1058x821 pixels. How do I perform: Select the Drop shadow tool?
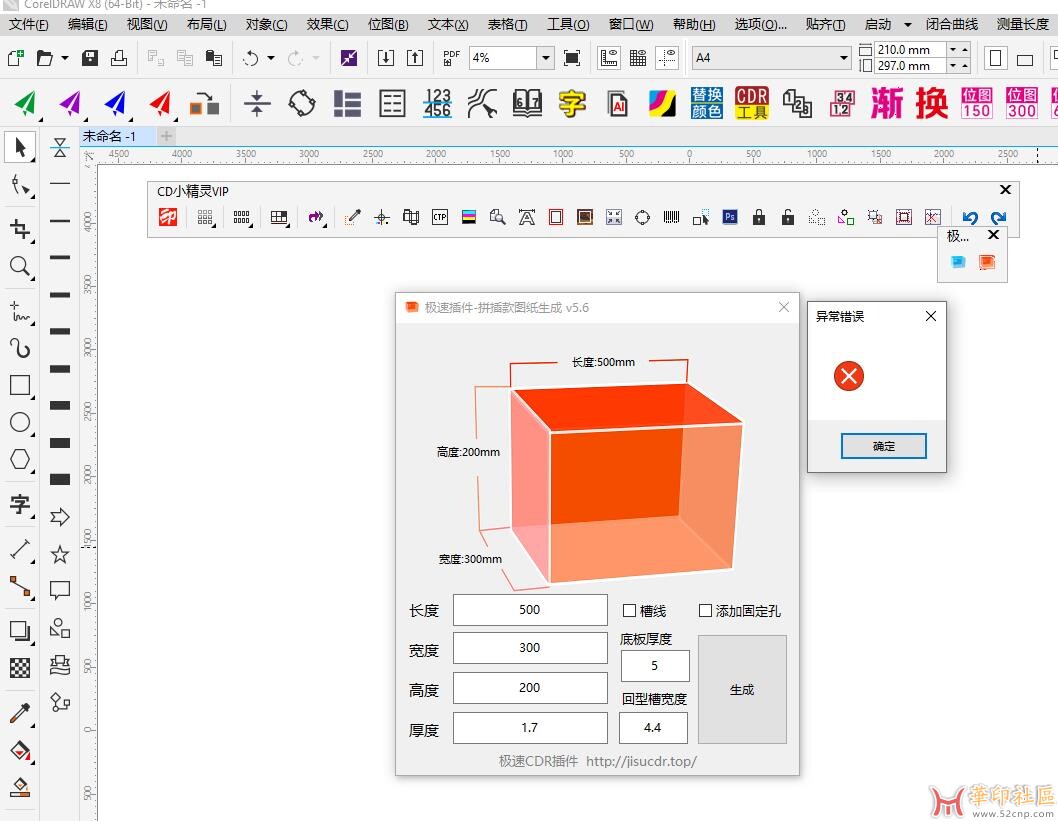click(x=20, y=631)
